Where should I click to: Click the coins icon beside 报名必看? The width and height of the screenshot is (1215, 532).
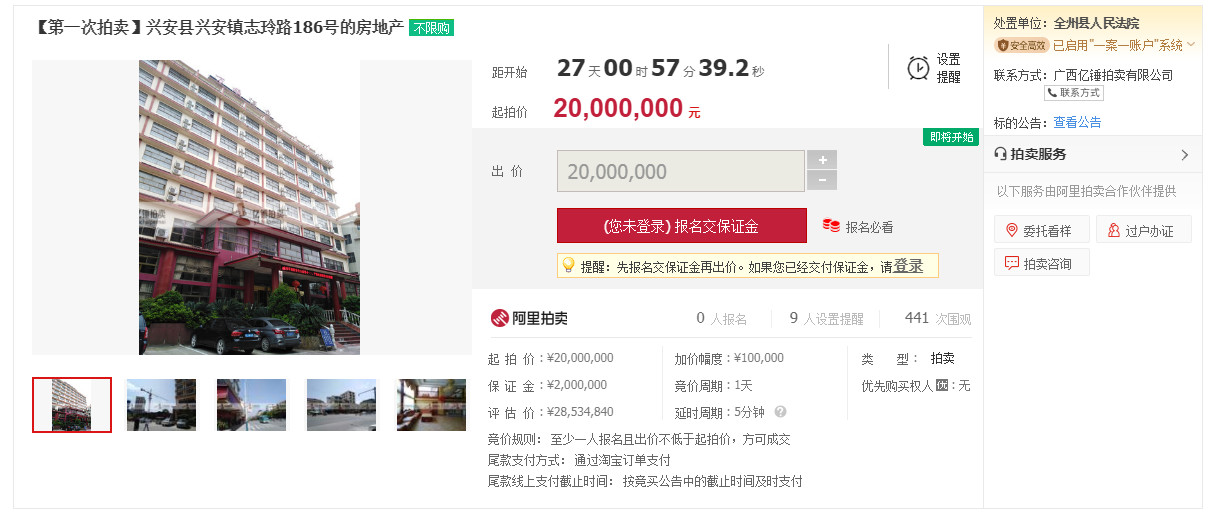click(831, 226)
